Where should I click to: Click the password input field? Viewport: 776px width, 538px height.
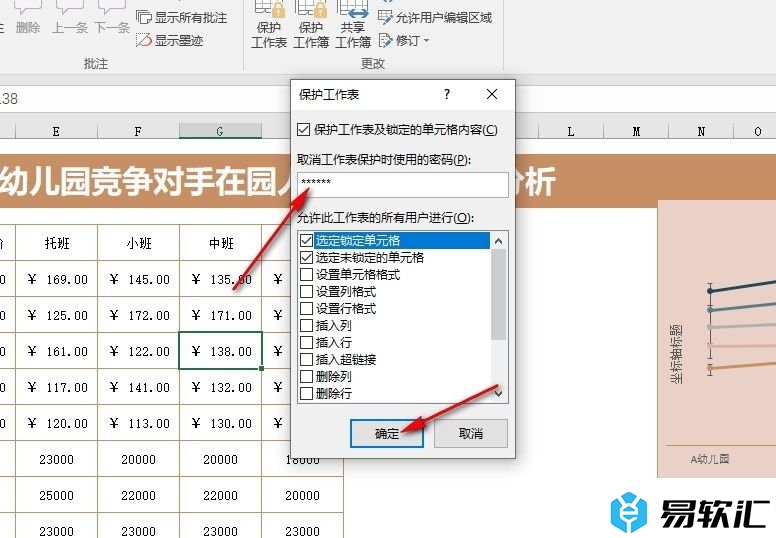[x=403, y=185]
